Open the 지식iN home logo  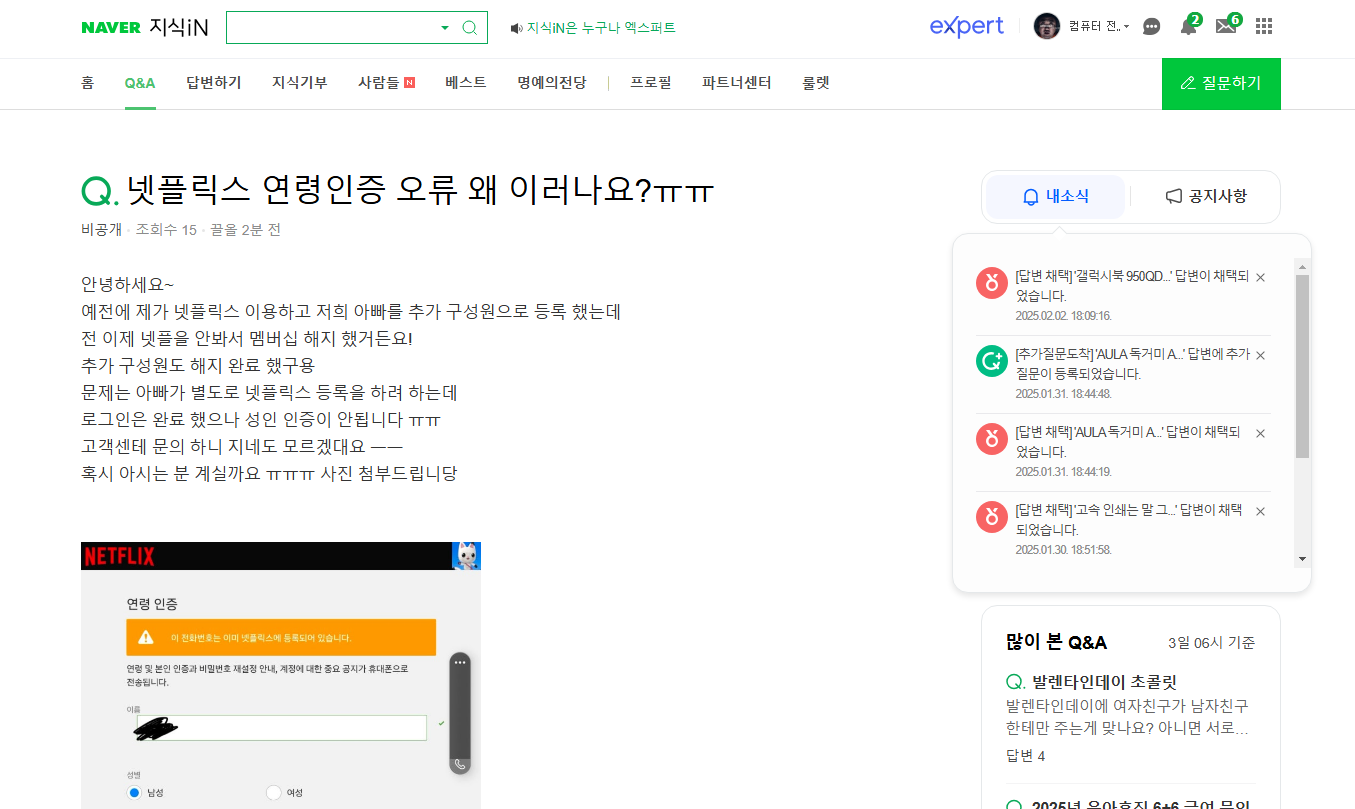click(x=178, y=27)
